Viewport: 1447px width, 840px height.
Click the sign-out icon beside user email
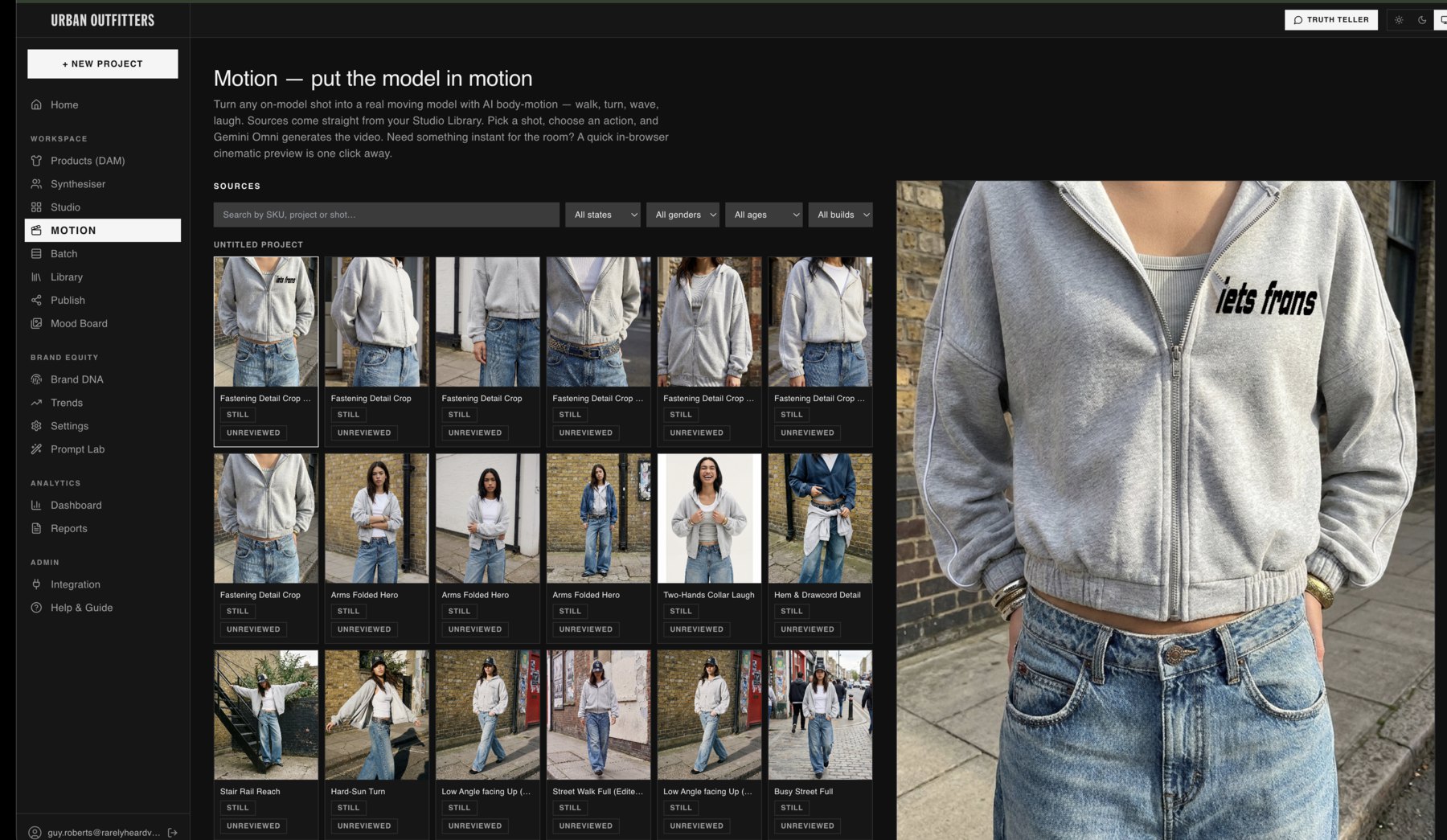pyautogui.click(x=172, y=833)
